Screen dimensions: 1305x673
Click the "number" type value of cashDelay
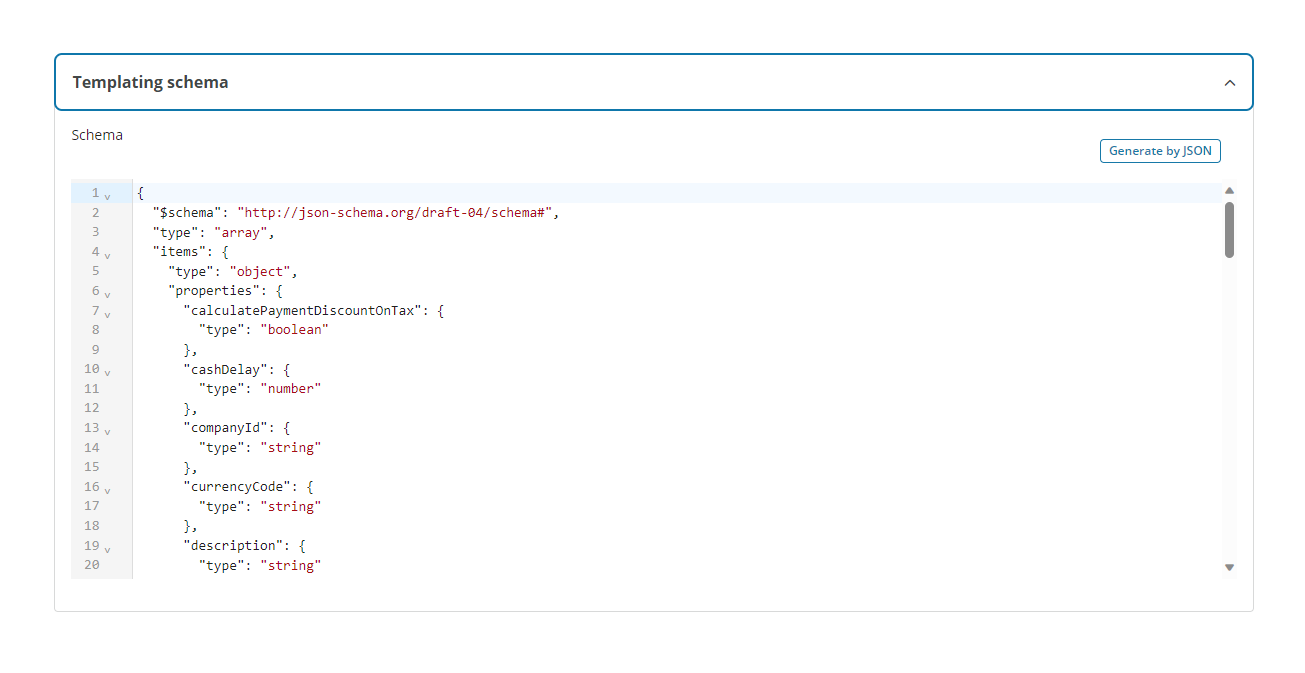292,388
